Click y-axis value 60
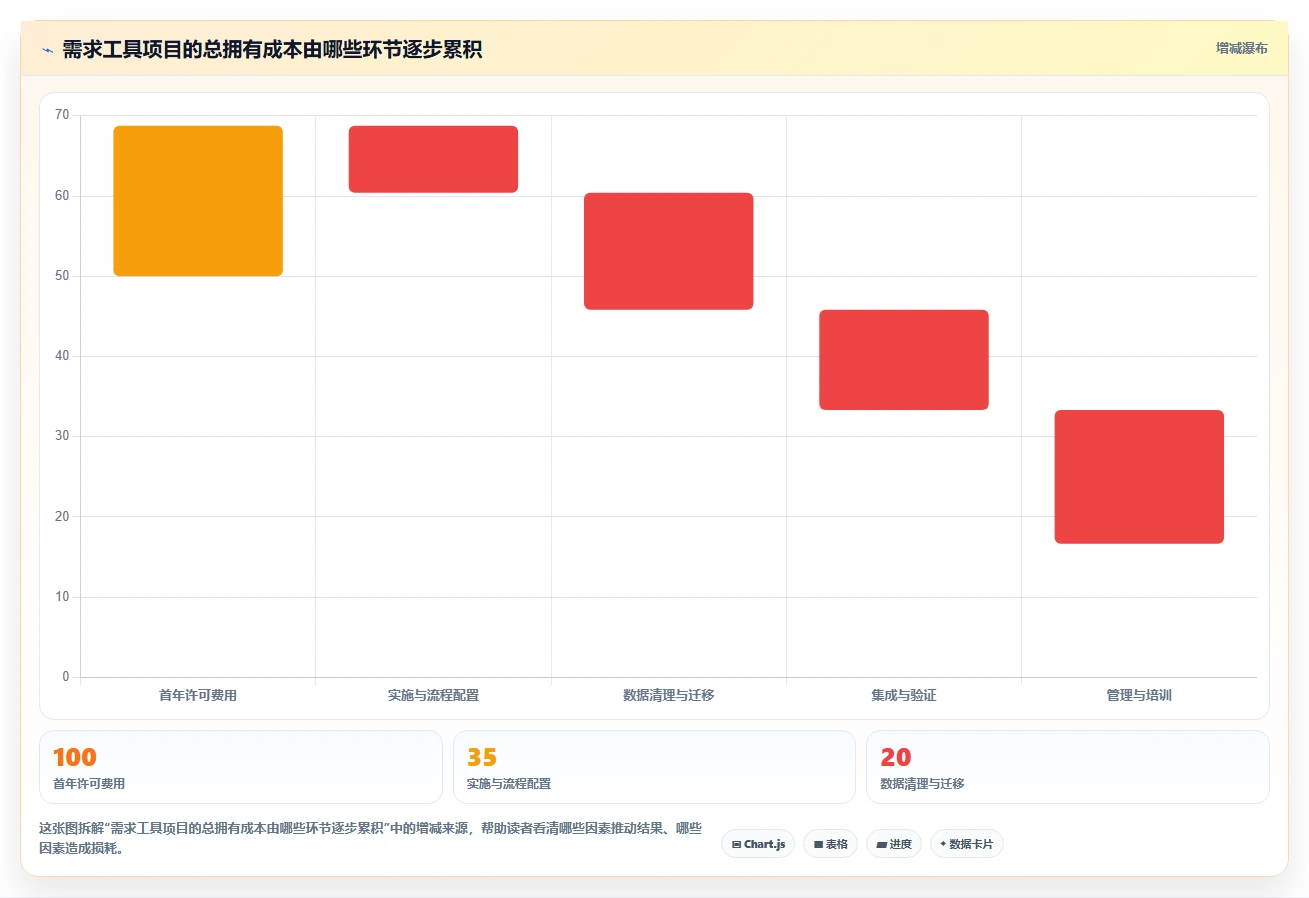The width and height of the screenshot is (1309, 898). point(62,196)
